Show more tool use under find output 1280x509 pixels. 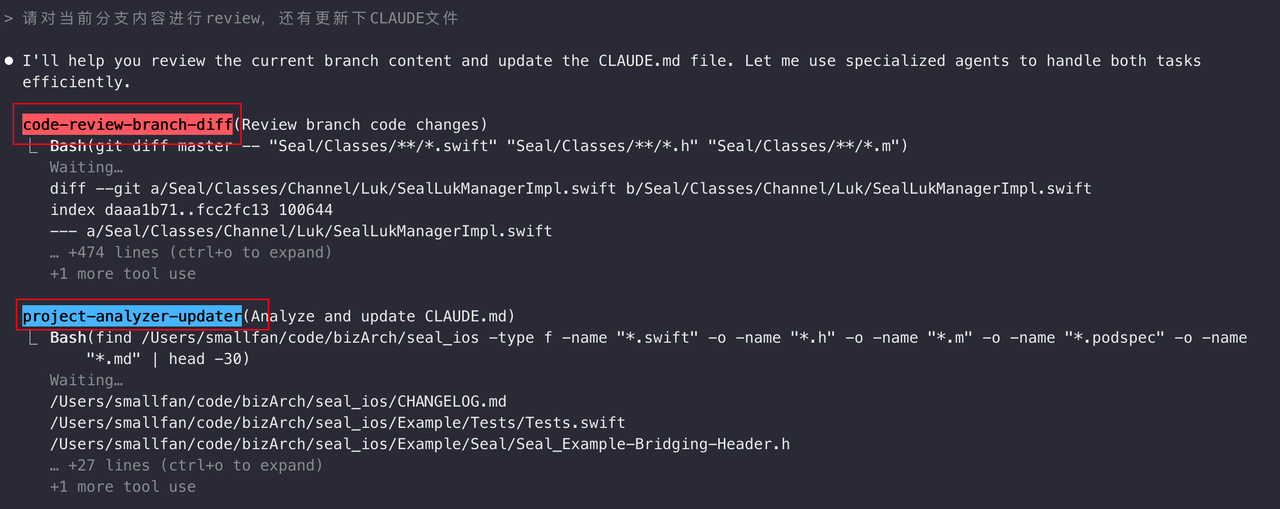[x=122, y=486]
